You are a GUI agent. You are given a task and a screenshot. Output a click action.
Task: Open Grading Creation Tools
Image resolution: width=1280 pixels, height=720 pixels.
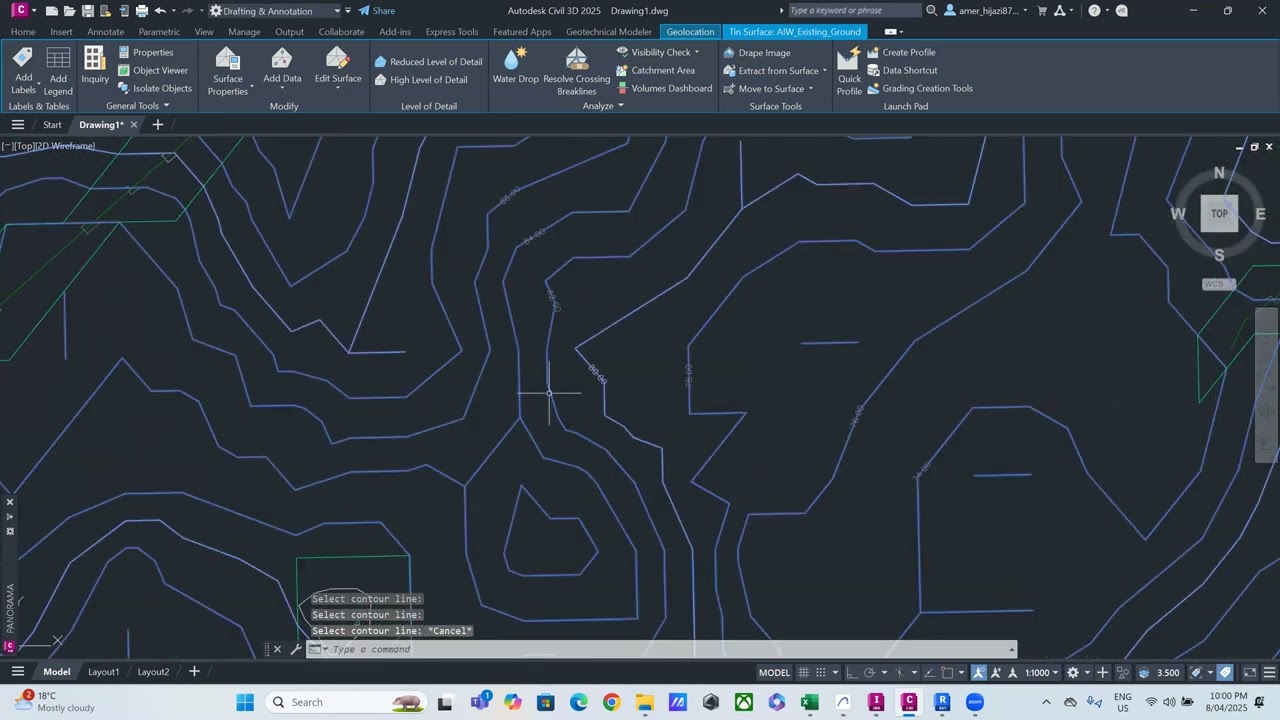coord(920,88)
